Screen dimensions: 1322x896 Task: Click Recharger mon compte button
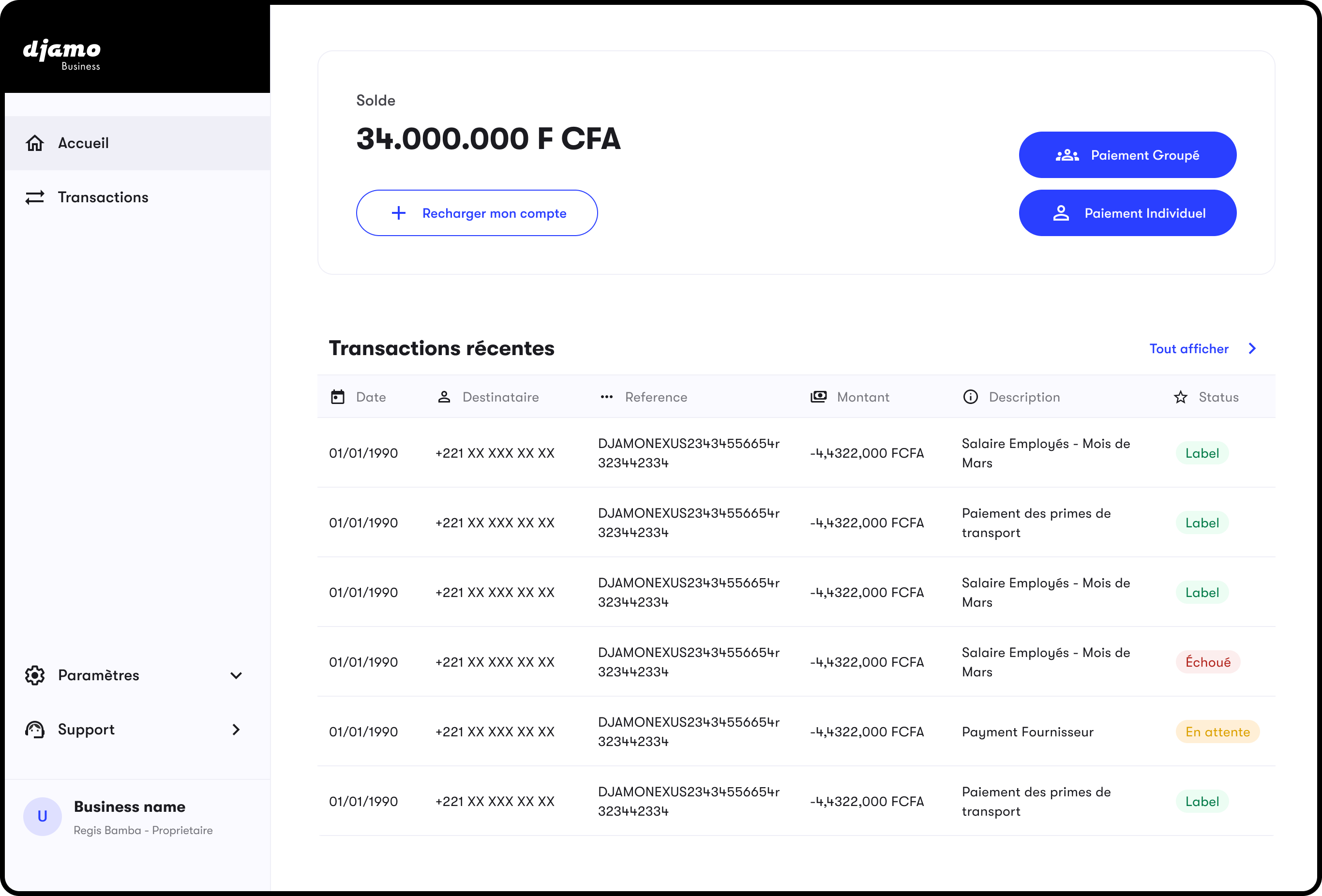point(477,213)
